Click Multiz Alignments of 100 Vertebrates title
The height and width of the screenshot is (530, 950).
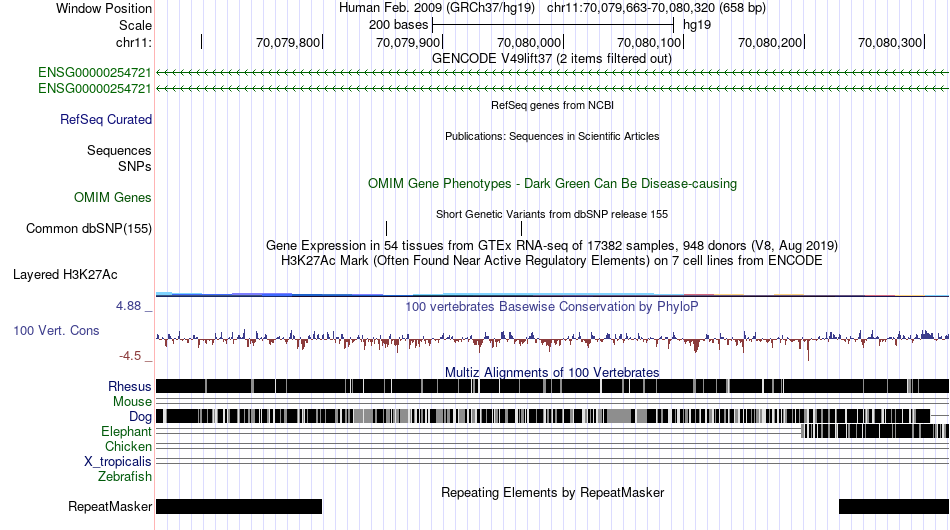pos(552,373)
